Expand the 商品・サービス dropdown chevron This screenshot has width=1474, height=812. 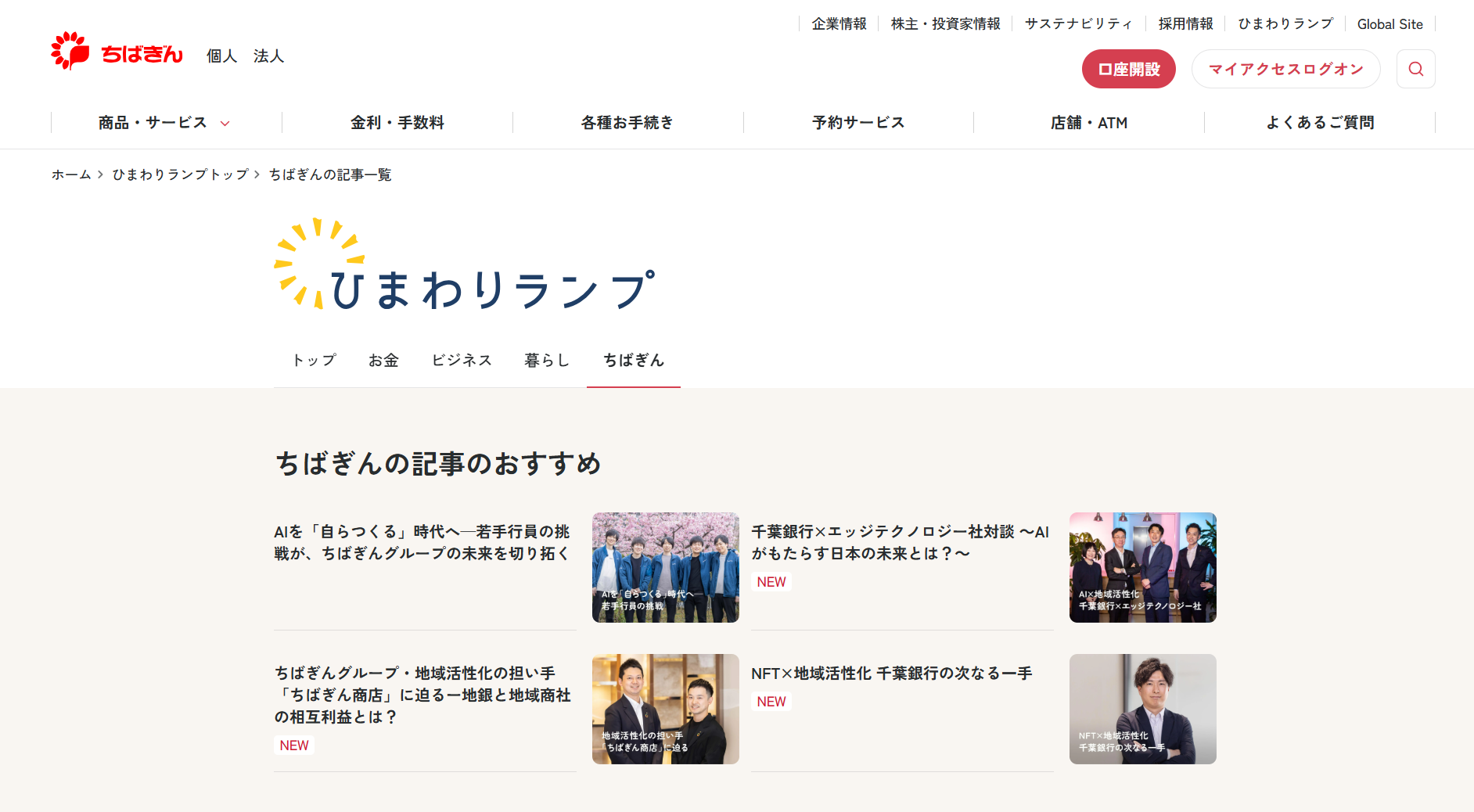(225, 124)
